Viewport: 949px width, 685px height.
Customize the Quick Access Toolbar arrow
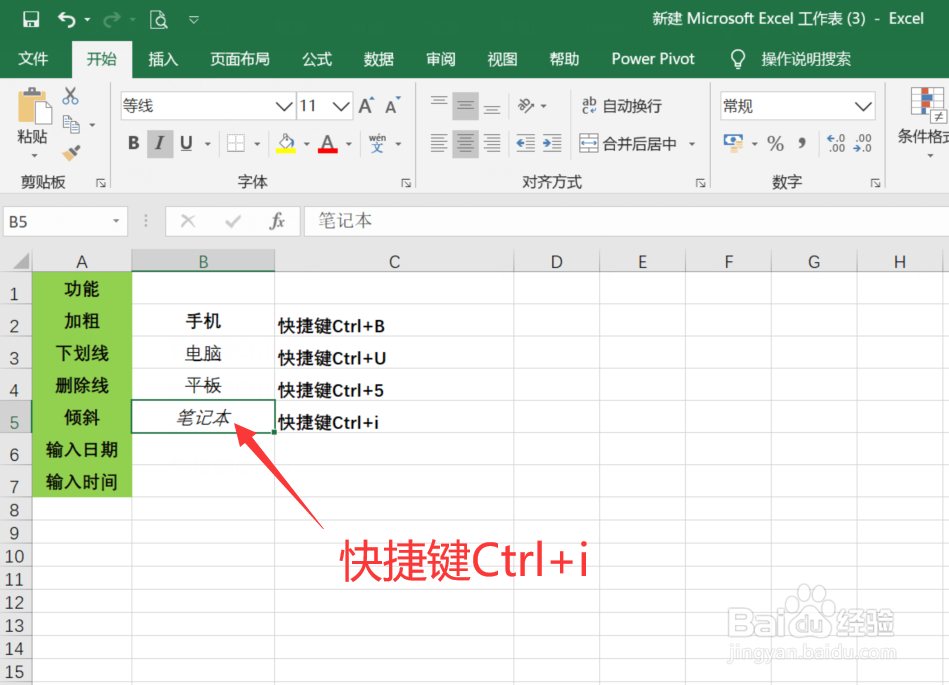[x=194, y=20]
